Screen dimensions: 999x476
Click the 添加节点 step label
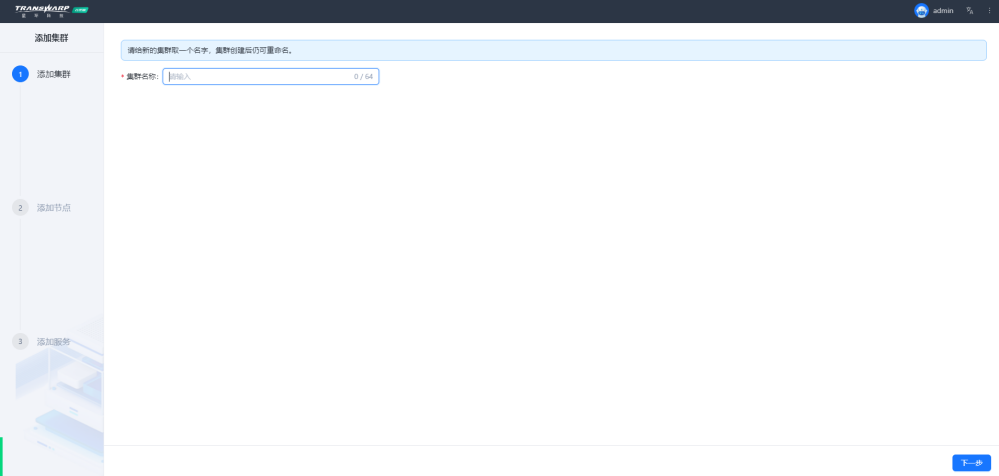54,208
